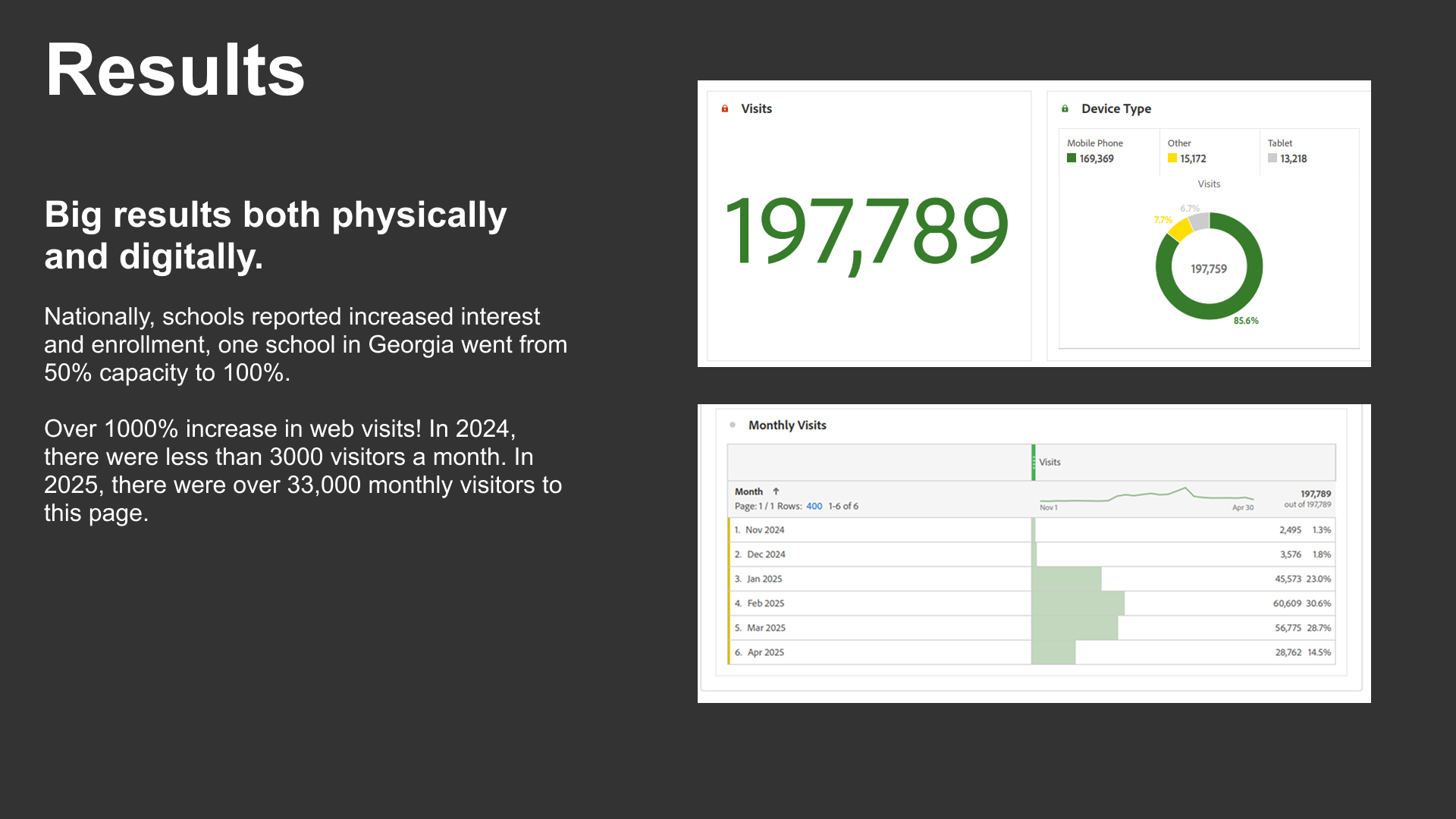The width and height of the screenshot is (1456, 819).
Task: Click the gray dot icon next to Monthly Visits
Action: [x=733, y=425]
